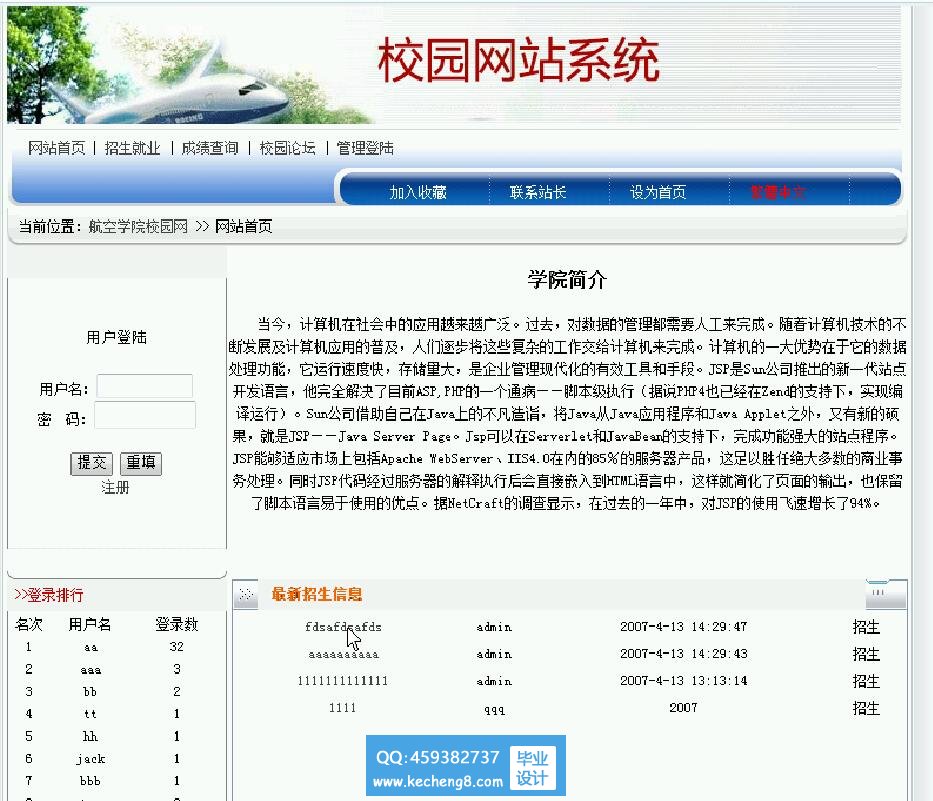Focus the 密码 password field
The image size is (933, 801).
click(x=144, y=416)
